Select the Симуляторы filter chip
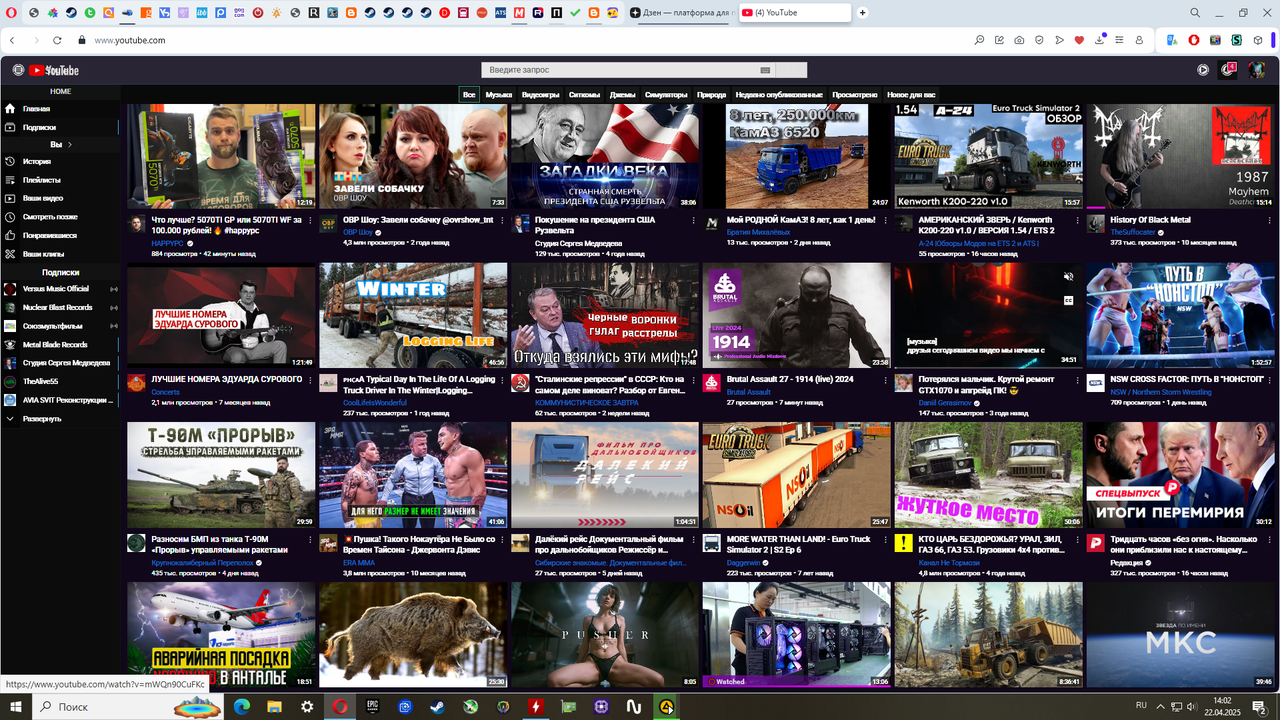This screenshot has width=1280, height=720. click(666, 95)
